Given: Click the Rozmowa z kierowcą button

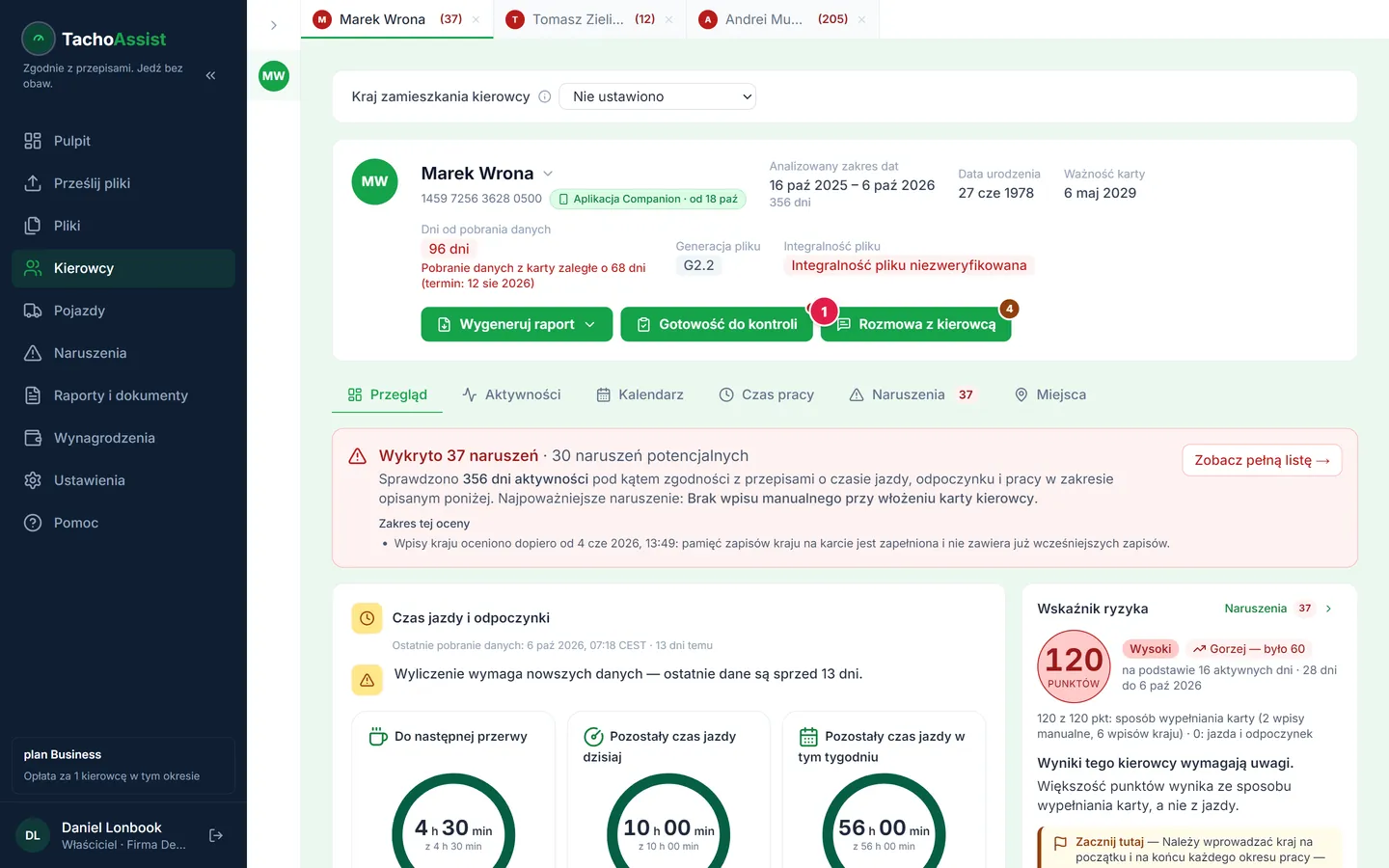Looking at the screenshot, I should click(915, 324).
